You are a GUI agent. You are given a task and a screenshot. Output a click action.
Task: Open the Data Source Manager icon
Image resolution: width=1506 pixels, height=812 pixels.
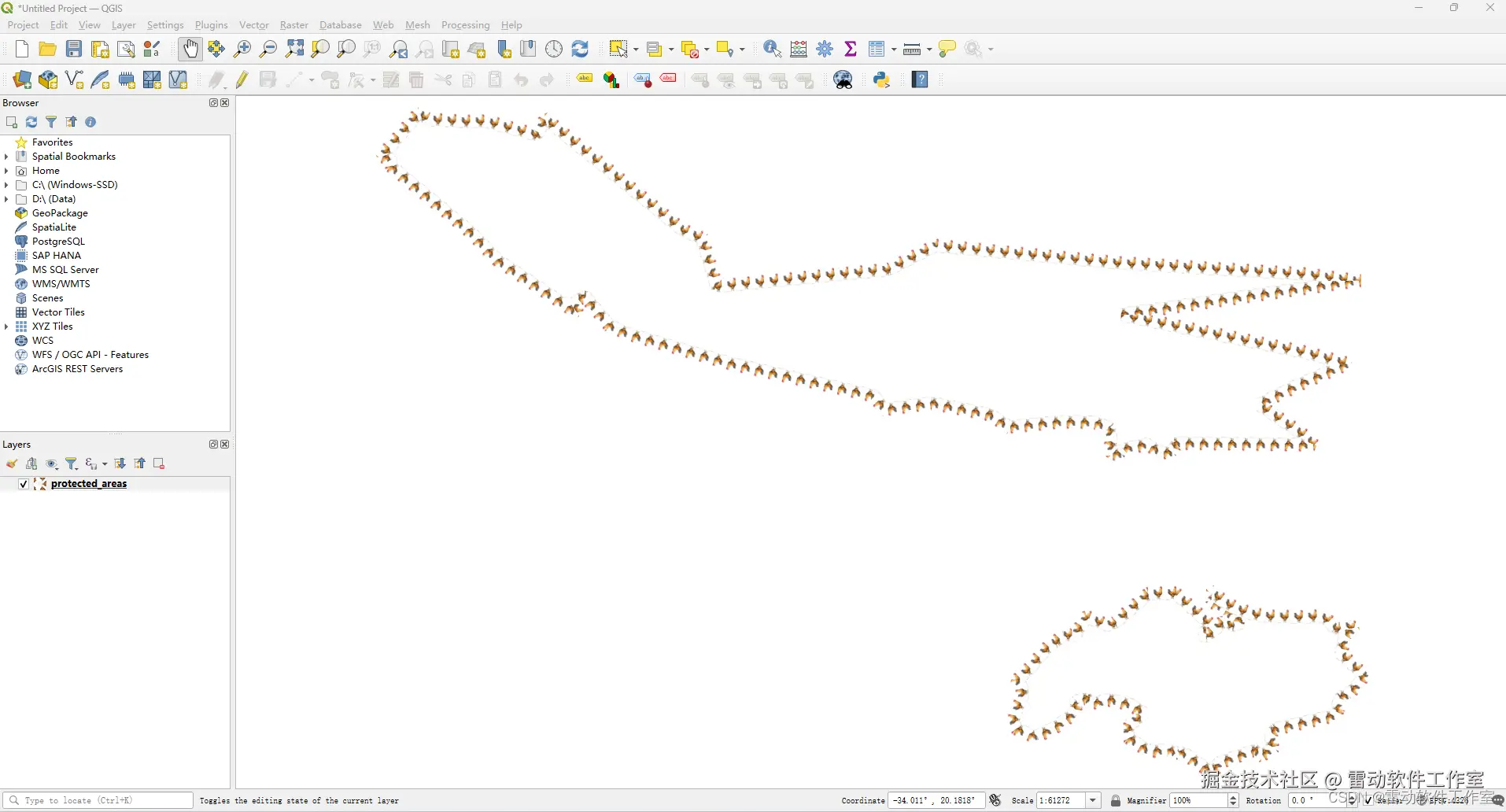point(22,79)
